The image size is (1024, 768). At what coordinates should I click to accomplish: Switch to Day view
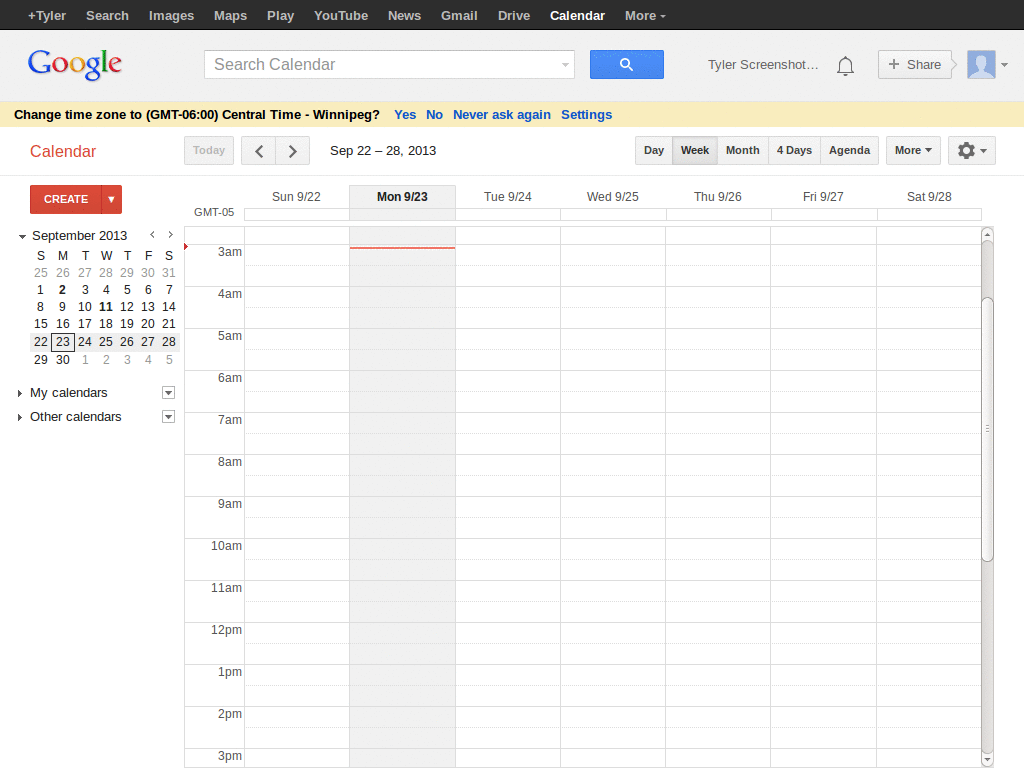pos(654,151)
